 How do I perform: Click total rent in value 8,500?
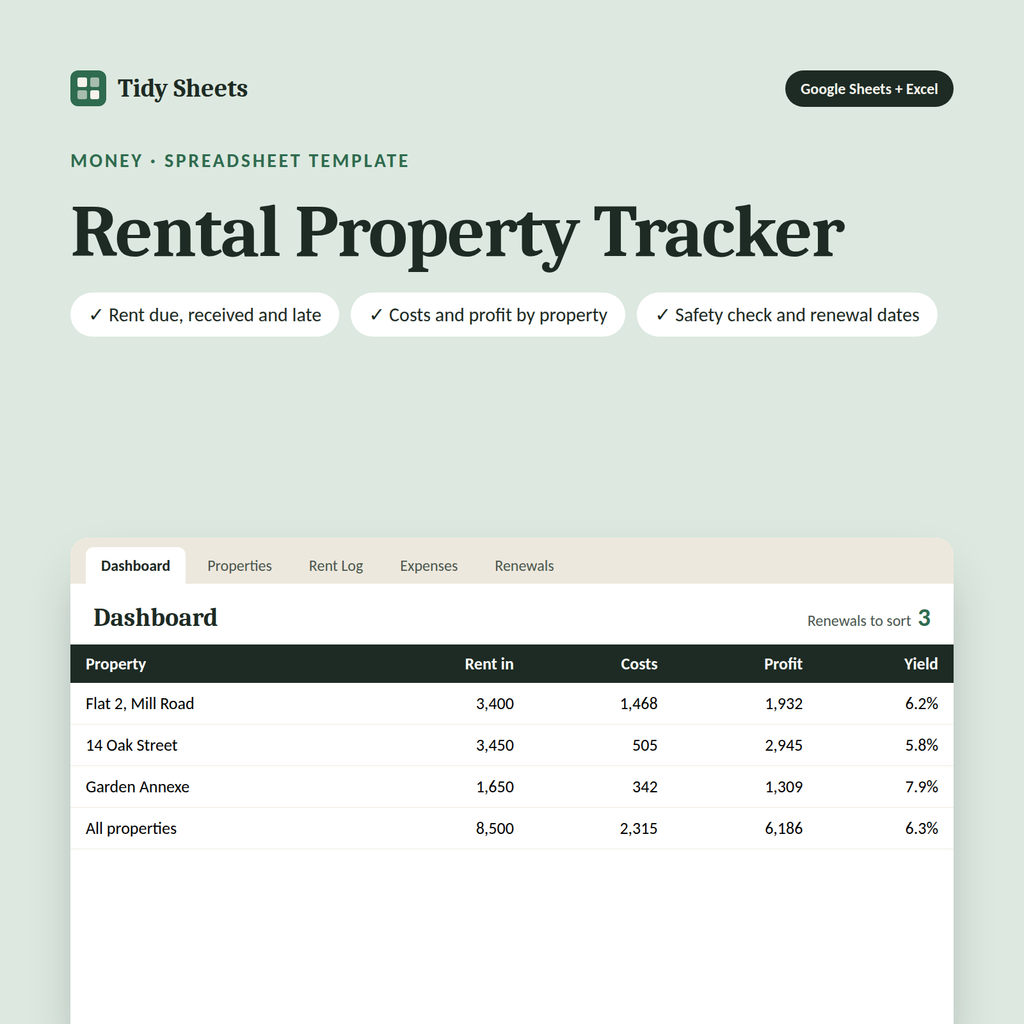pyautogui.click(x=494, y=829)
